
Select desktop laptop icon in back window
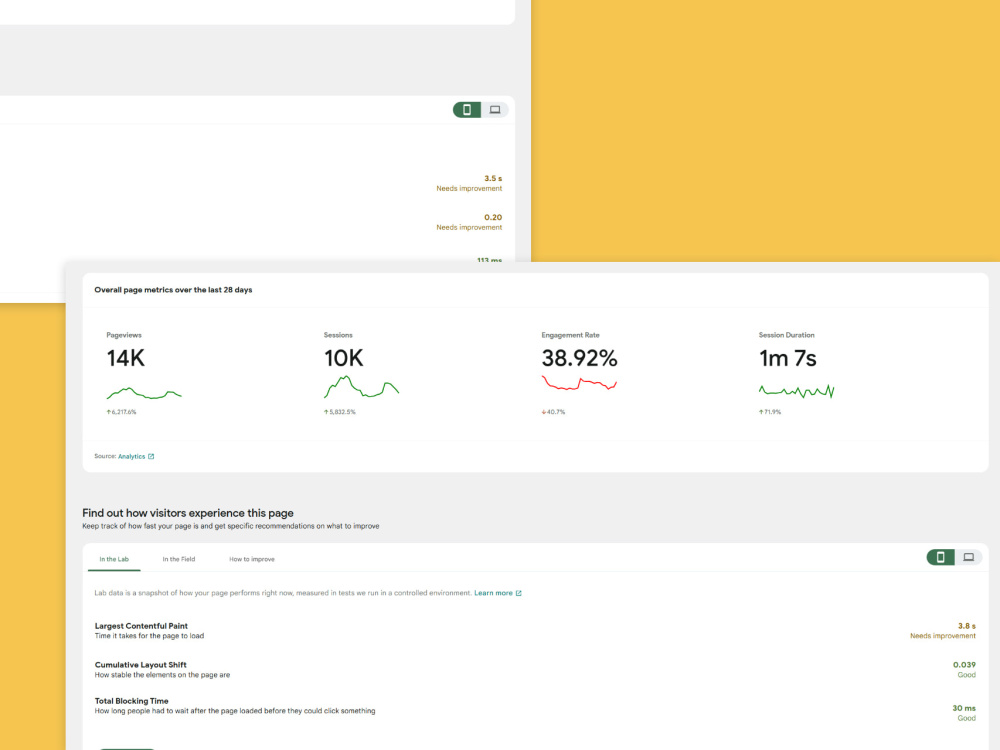tap(495, 110)
